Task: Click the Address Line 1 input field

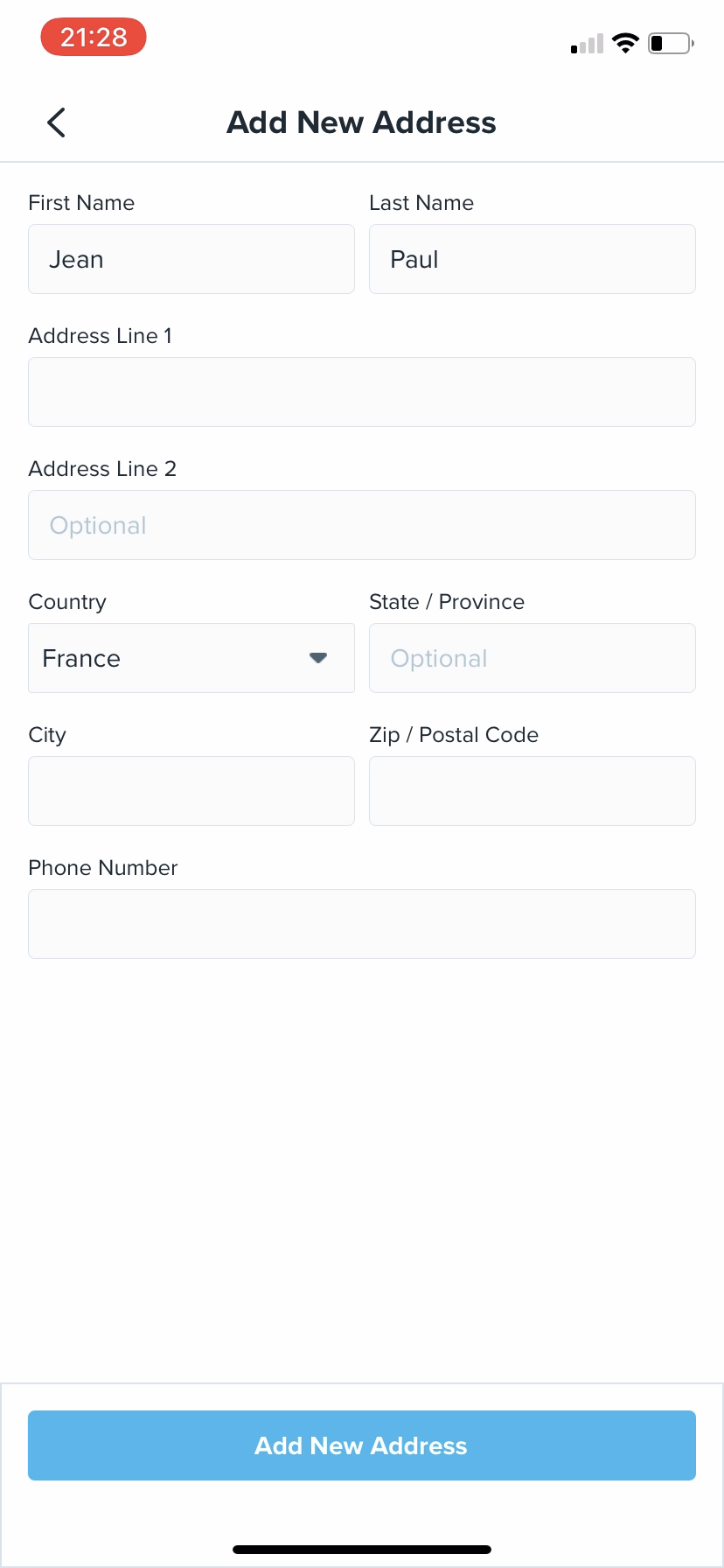Action: (x=362, y=392)
